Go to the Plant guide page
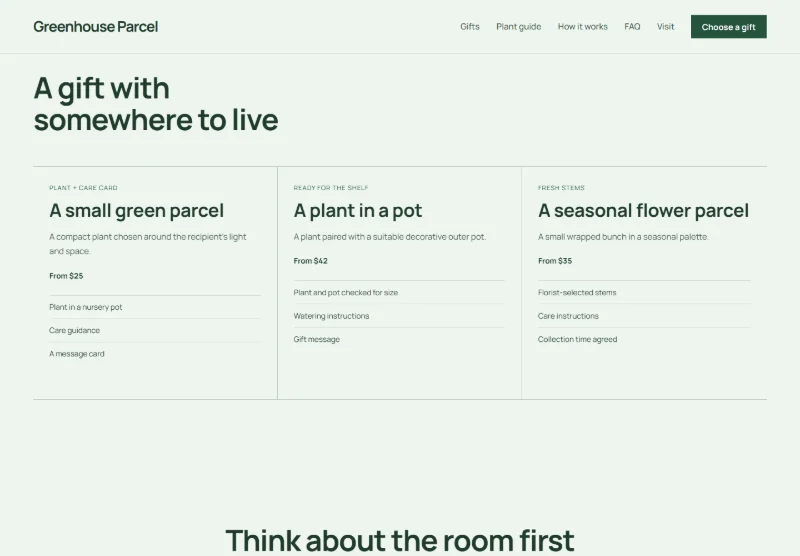 [x=518, y=27]
